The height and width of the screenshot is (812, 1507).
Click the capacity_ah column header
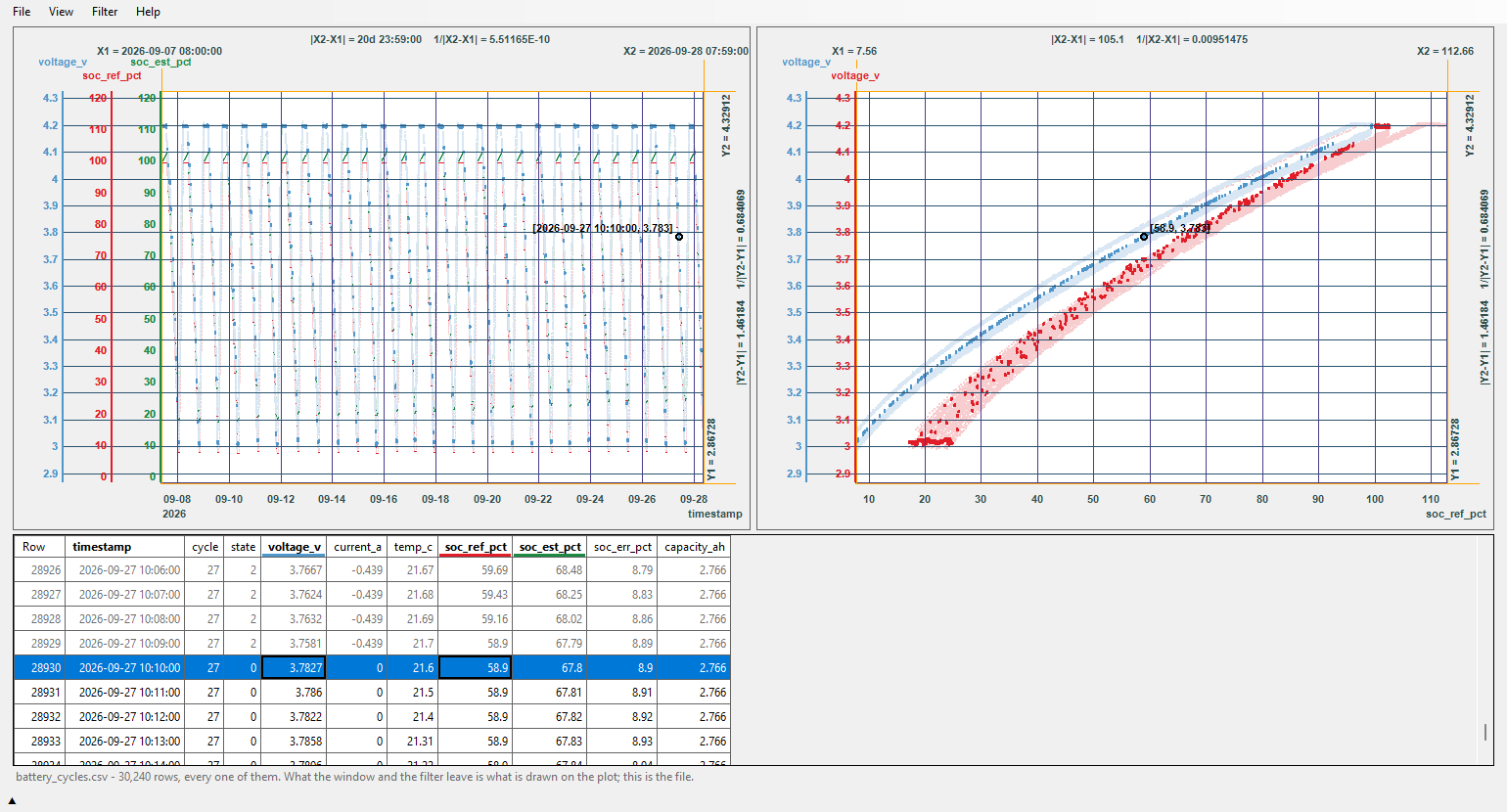[694, 547]
